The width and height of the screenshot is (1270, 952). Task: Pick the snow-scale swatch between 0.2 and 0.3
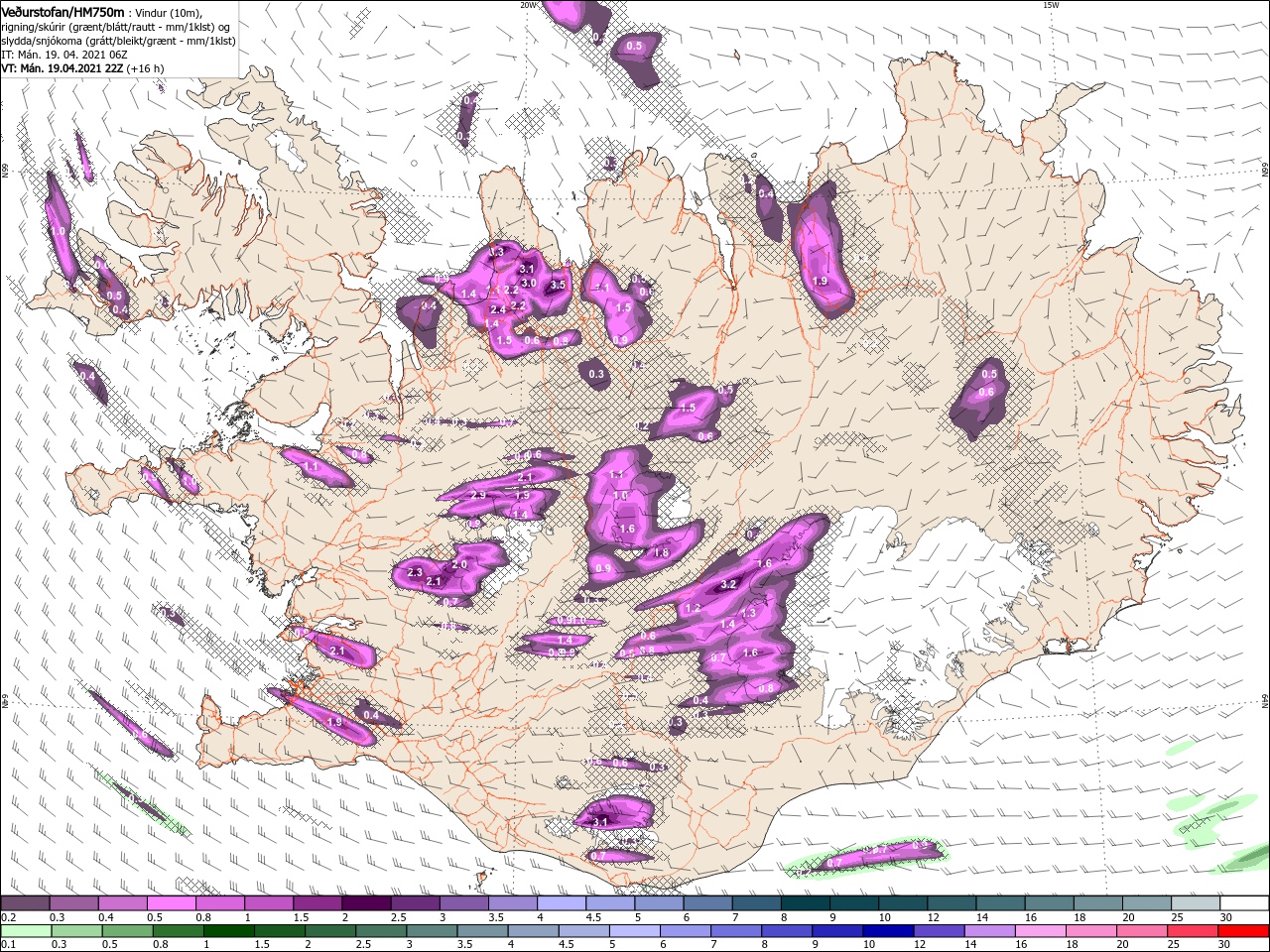pyautogui.click(x=25, y=903)
